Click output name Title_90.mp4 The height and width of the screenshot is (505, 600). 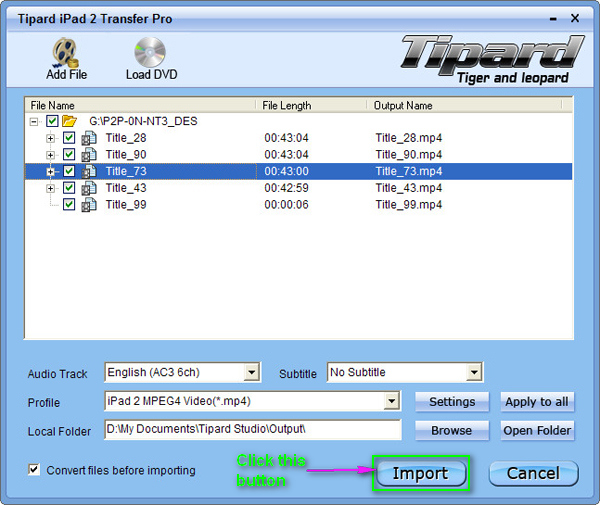point(409,155)
